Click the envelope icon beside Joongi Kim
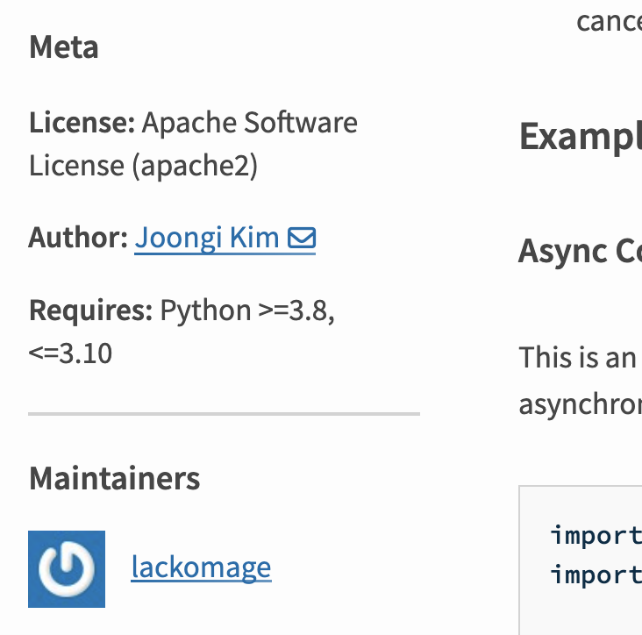Viewport: 642px width, 635px height. (x=301, y=238)
